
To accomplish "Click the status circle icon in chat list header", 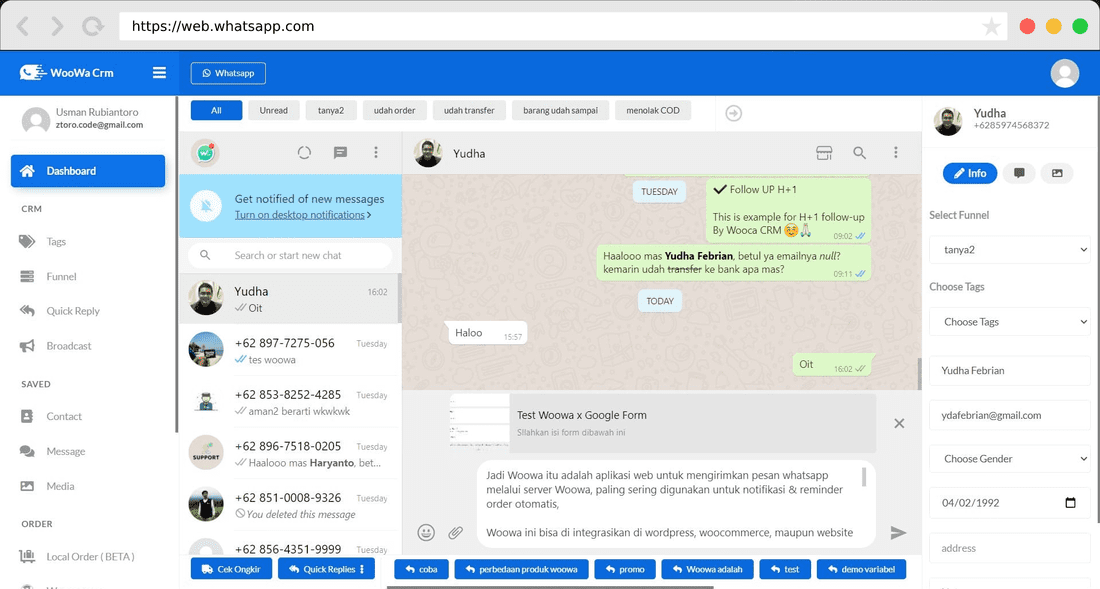I will point(304,152).
